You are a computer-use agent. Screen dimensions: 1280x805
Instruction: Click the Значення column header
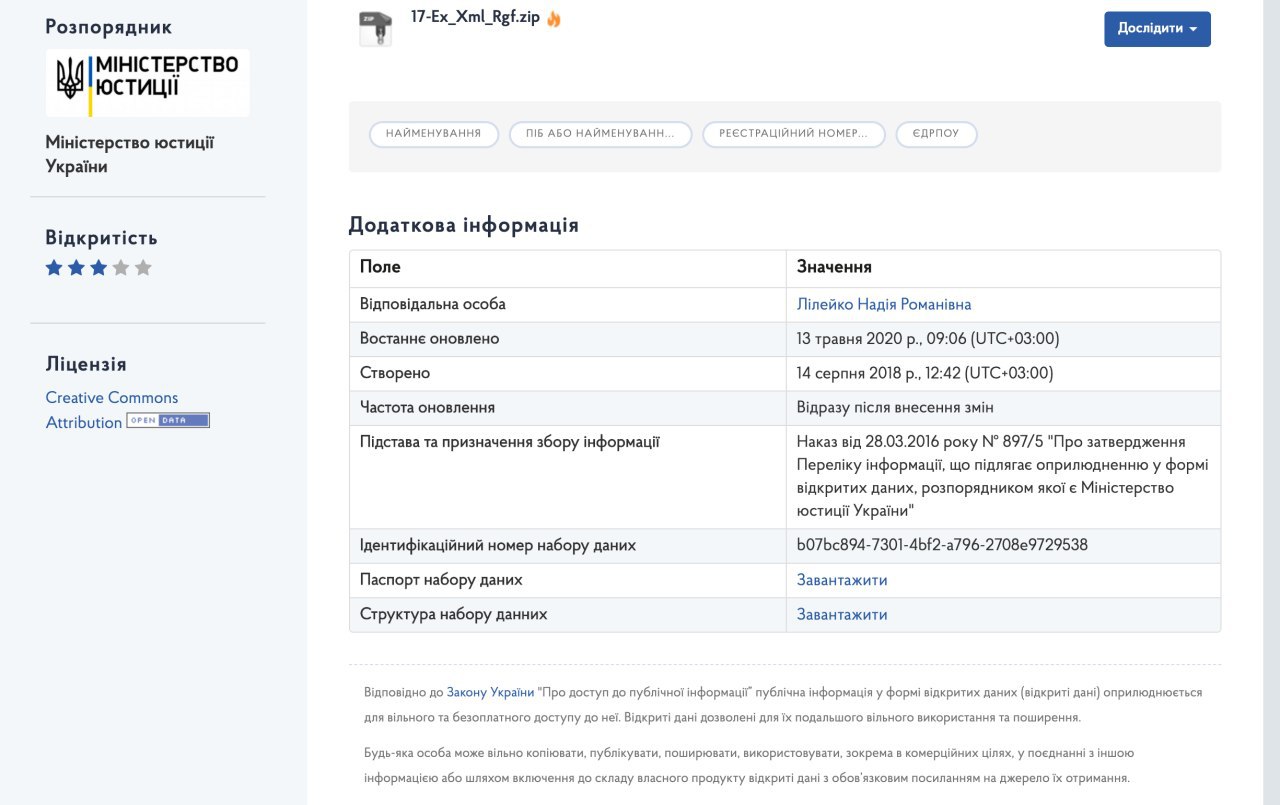pyautogui.click(x=834, y=267)
